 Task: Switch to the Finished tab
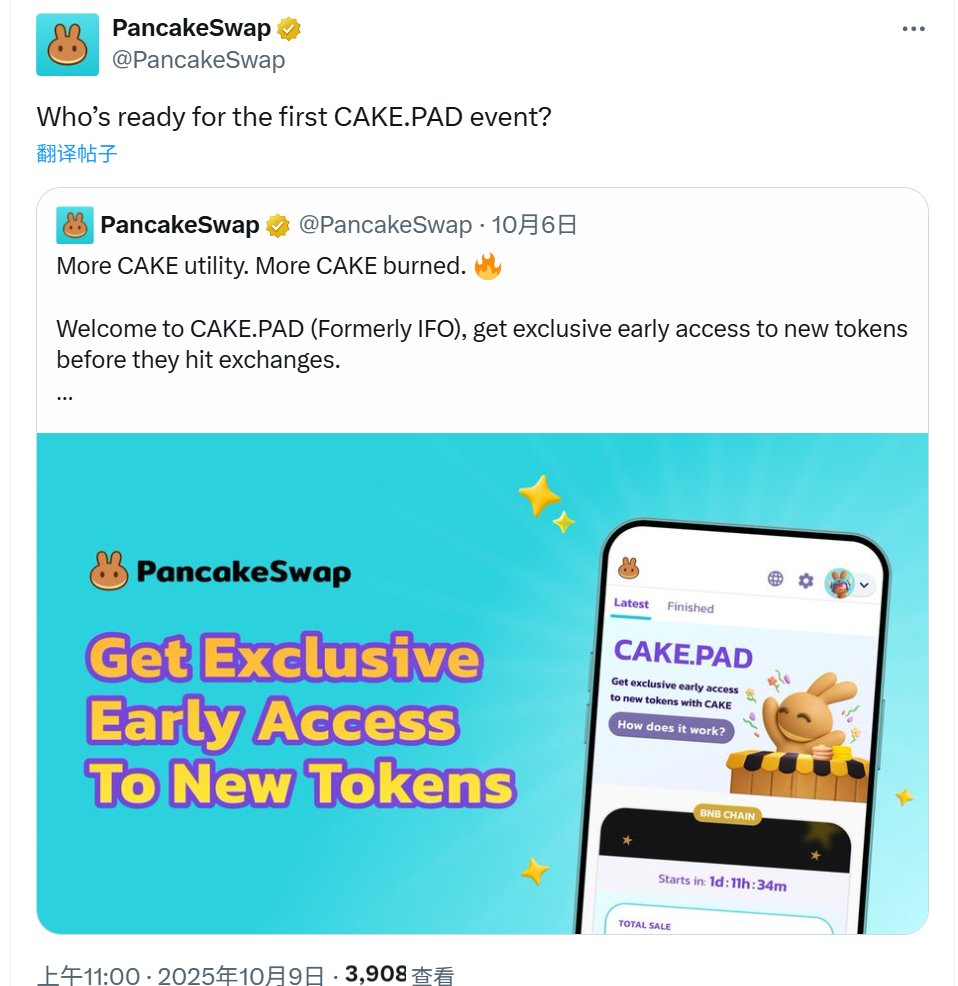pyautogui.click(x=690, y=607)
